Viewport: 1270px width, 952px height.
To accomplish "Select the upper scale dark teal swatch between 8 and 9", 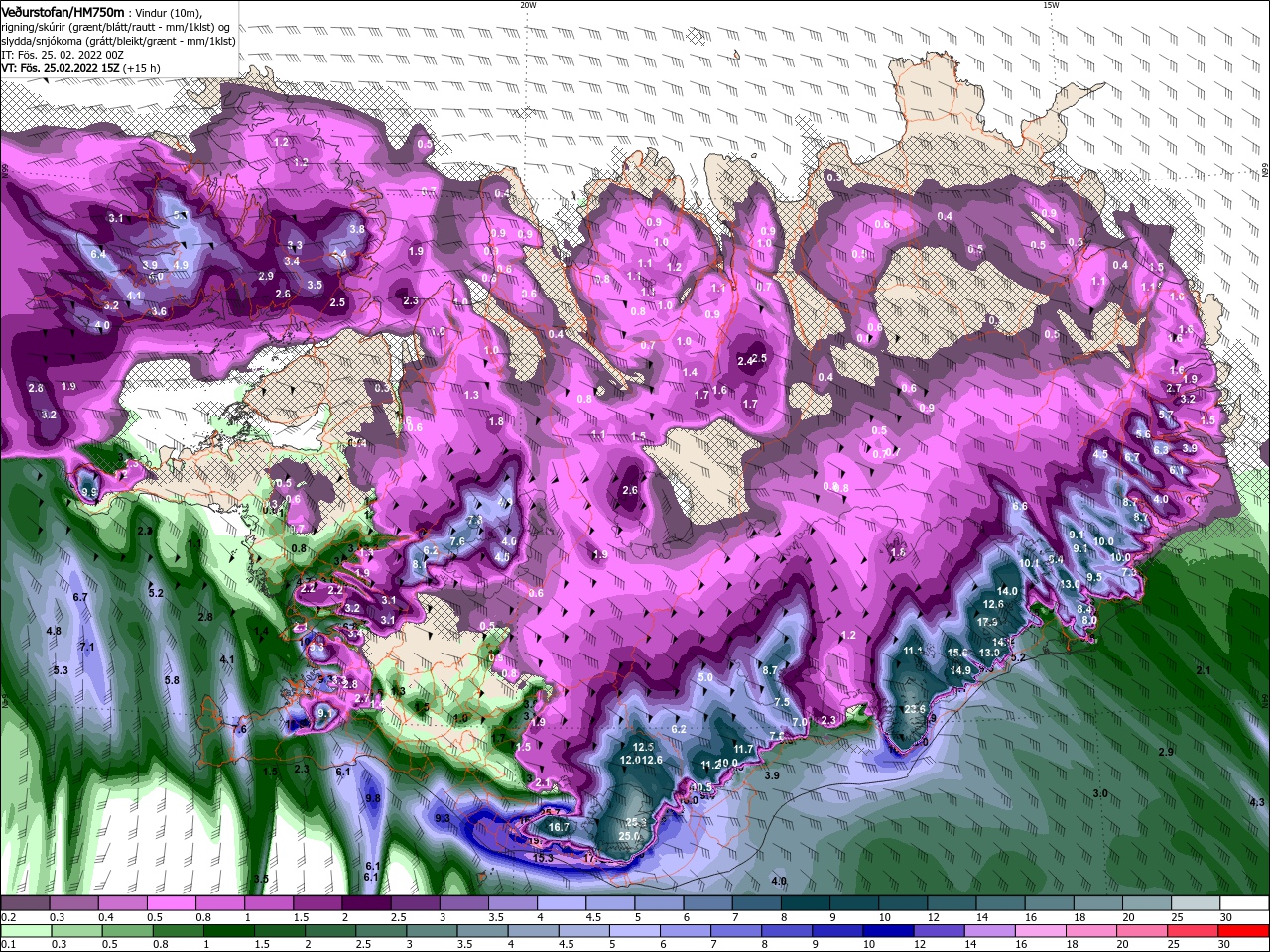I will (804, 903).
